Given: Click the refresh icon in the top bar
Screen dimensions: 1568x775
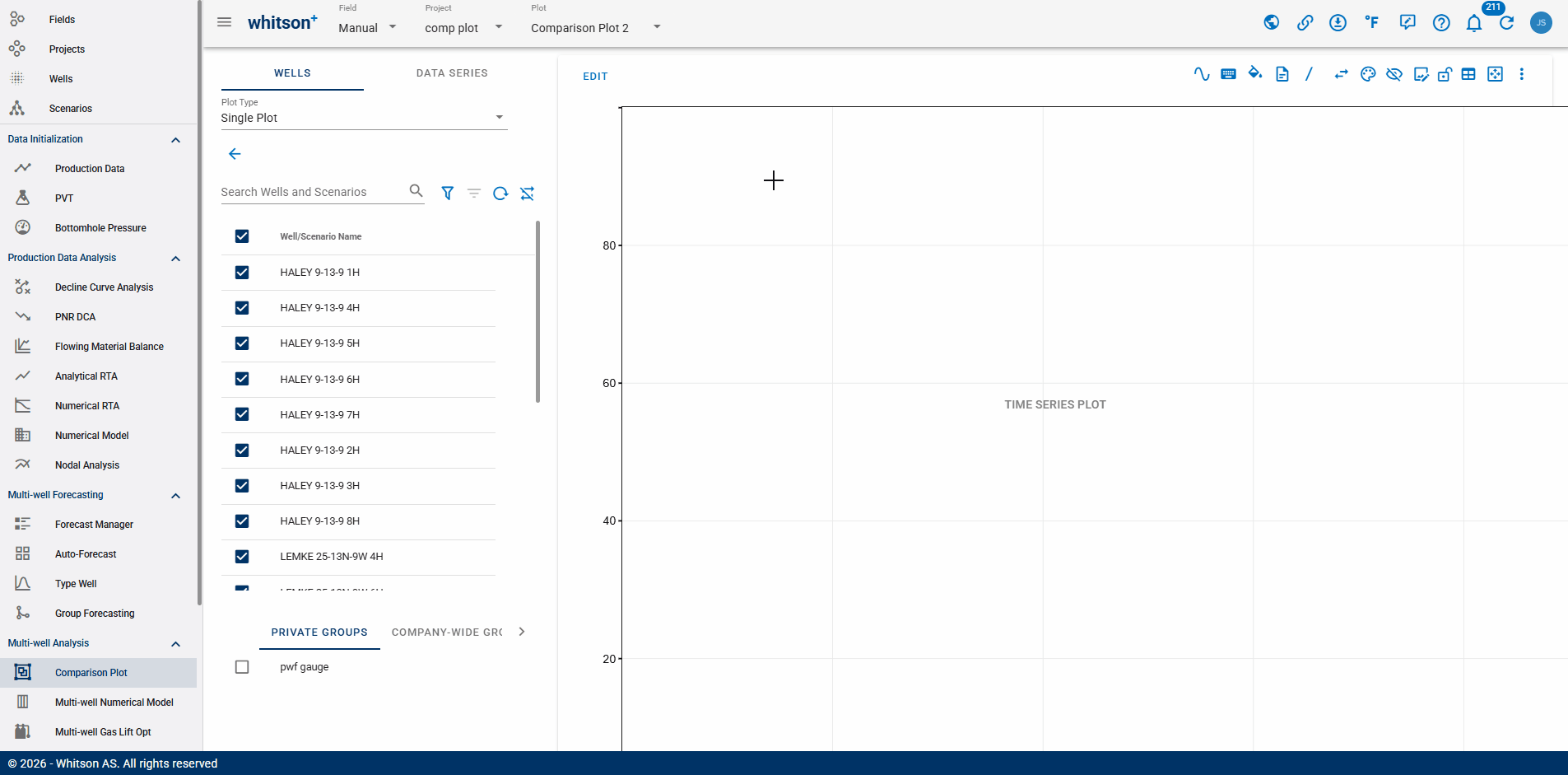Looking at the screenshot, I should point(1507,23).
